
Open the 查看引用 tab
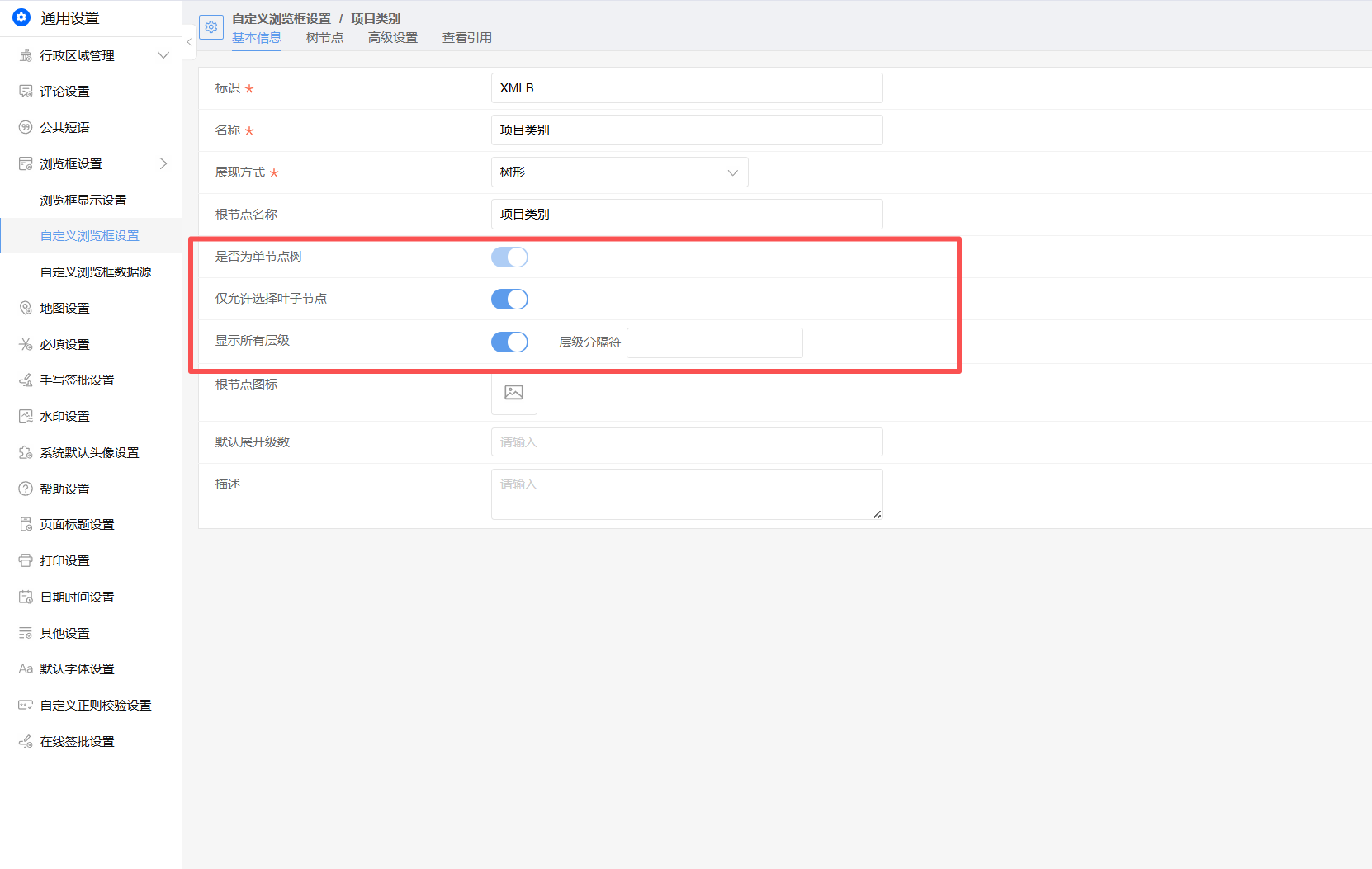(x=467, y=38)
